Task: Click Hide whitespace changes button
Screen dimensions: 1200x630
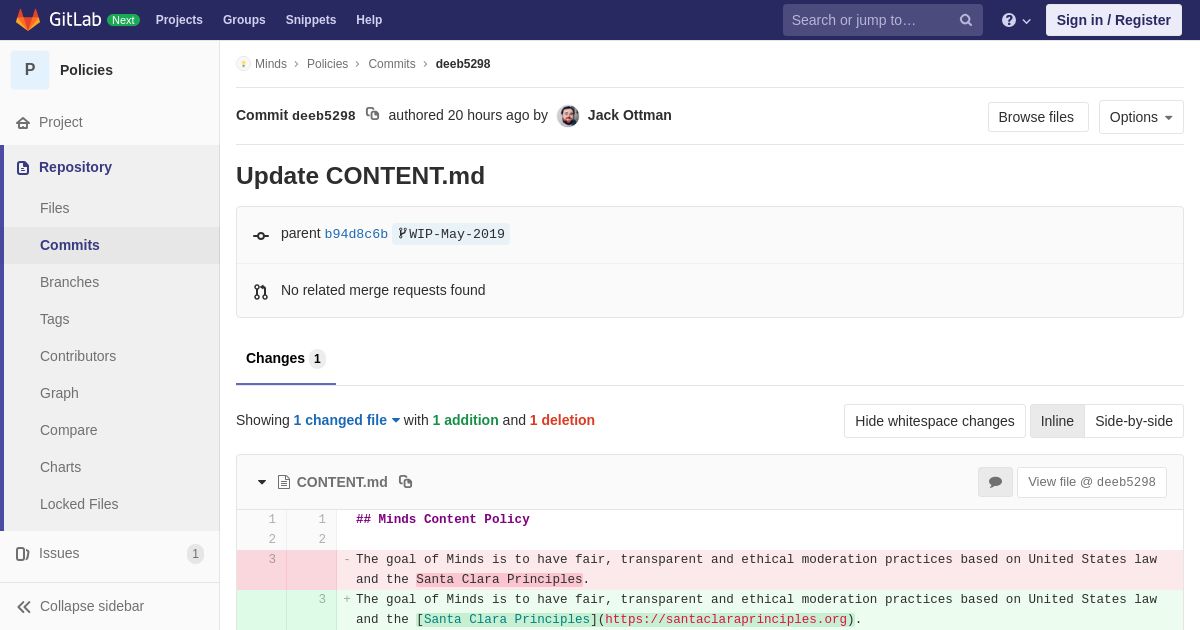Action: 935,421
